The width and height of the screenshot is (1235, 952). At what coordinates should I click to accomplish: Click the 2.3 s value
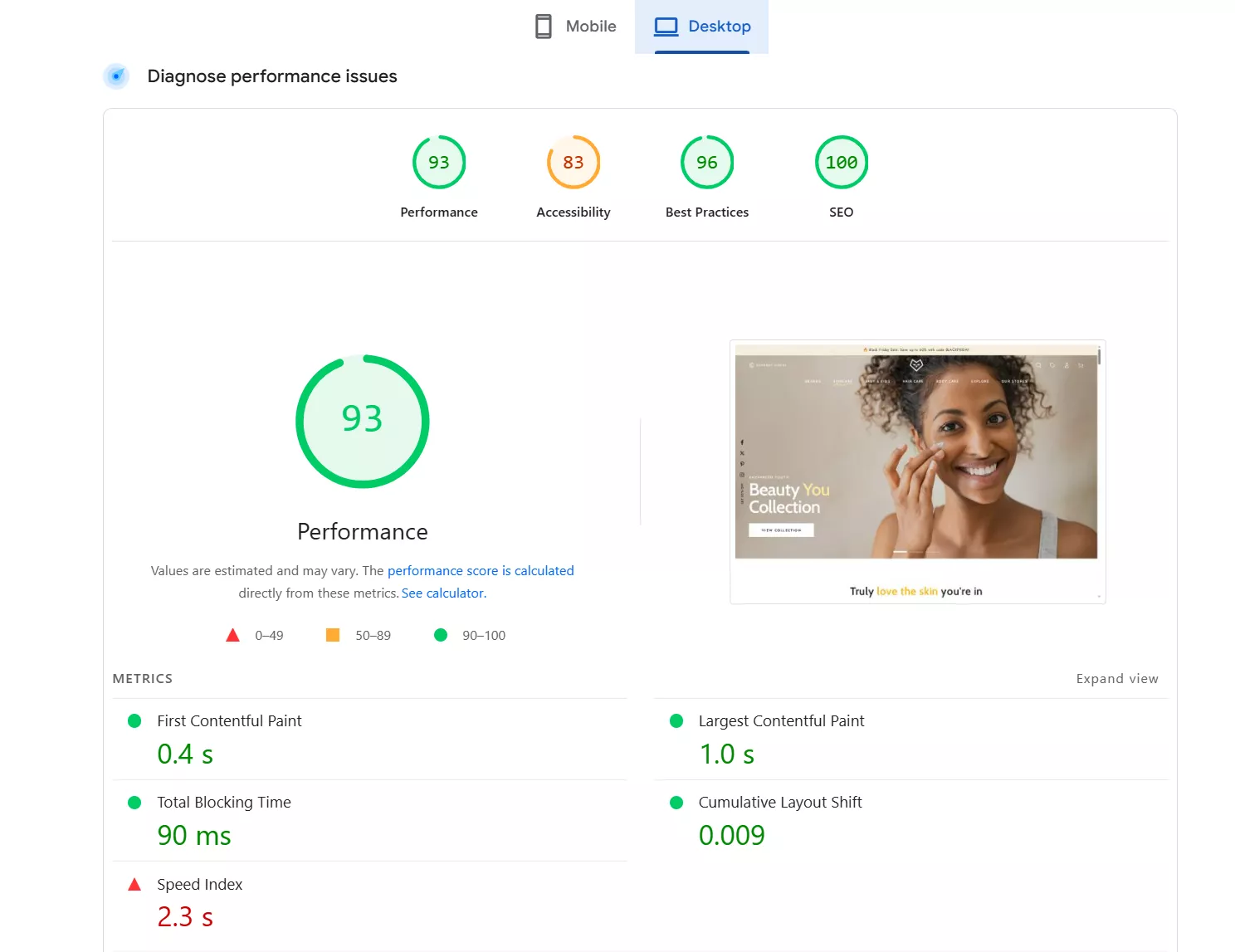(185, 917)
